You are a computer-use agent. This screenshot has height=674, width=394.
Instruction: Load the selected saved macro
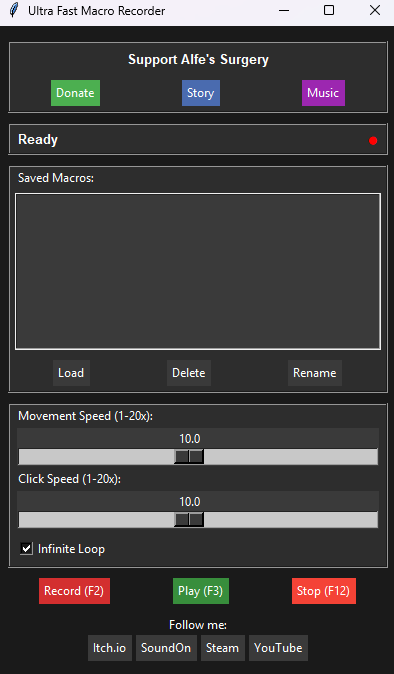pos(71,373)
